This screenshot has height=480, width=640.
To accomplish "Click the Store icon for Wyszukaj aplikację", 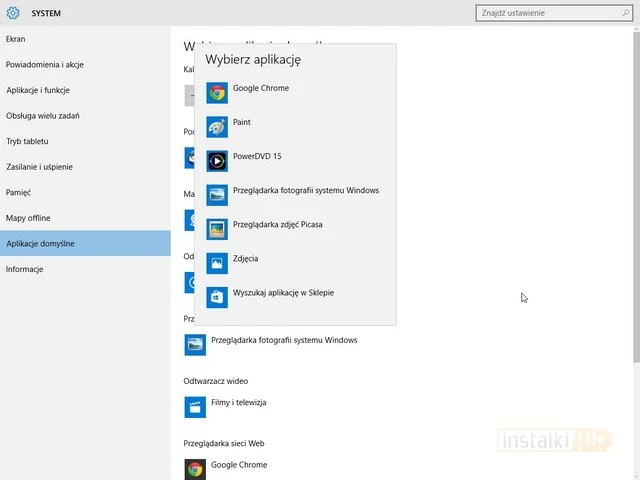I will point(217,297).
